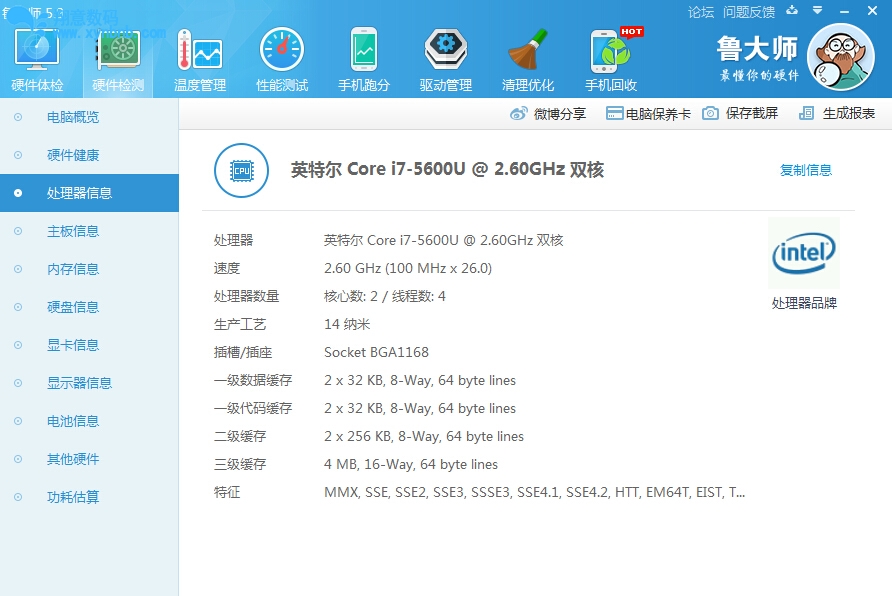Open 手机跑分 phone benchmark
Screen dimensions: 892x596
364,60
